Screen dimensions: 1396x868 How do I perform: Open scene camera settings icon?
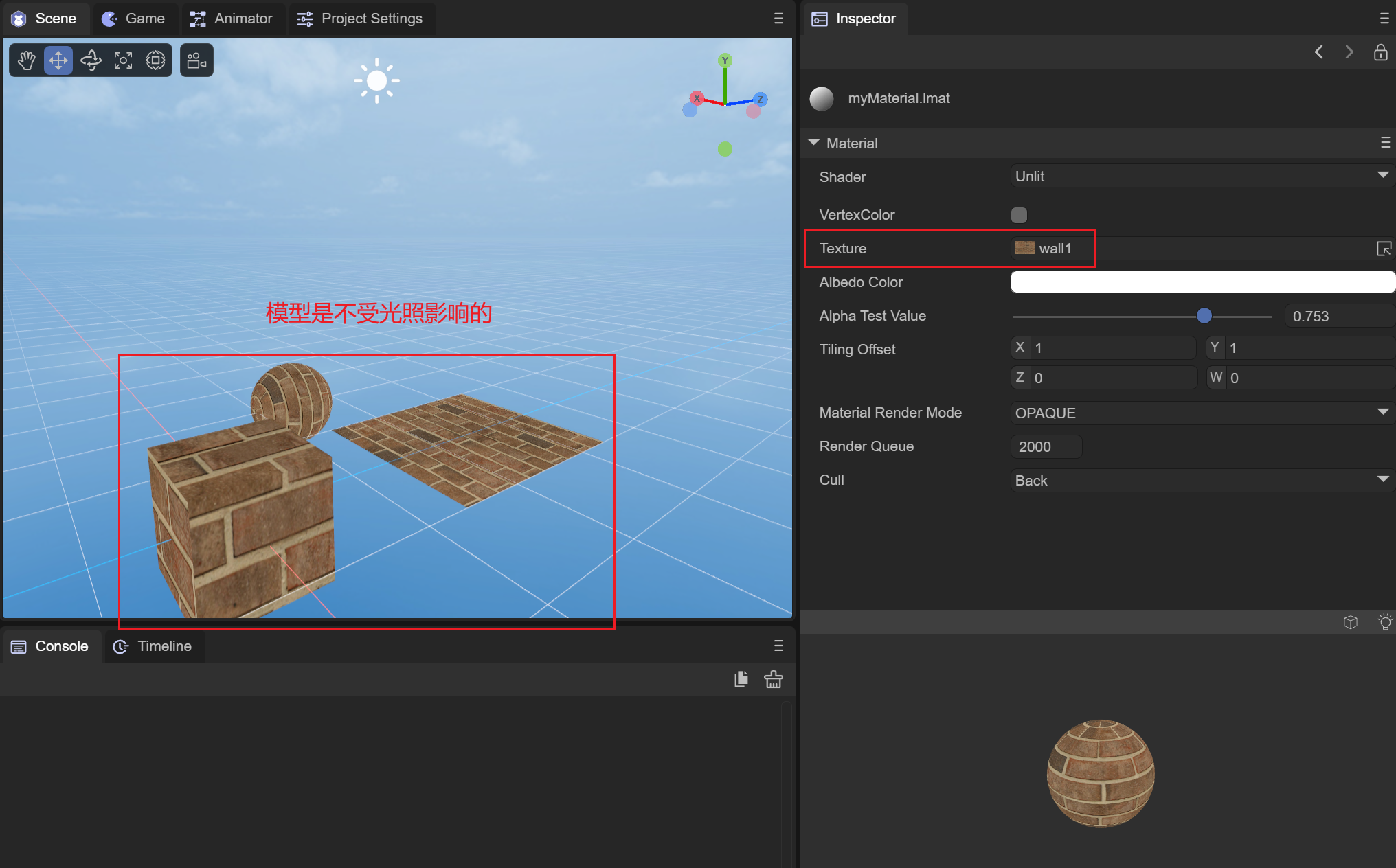click(196, 60)
